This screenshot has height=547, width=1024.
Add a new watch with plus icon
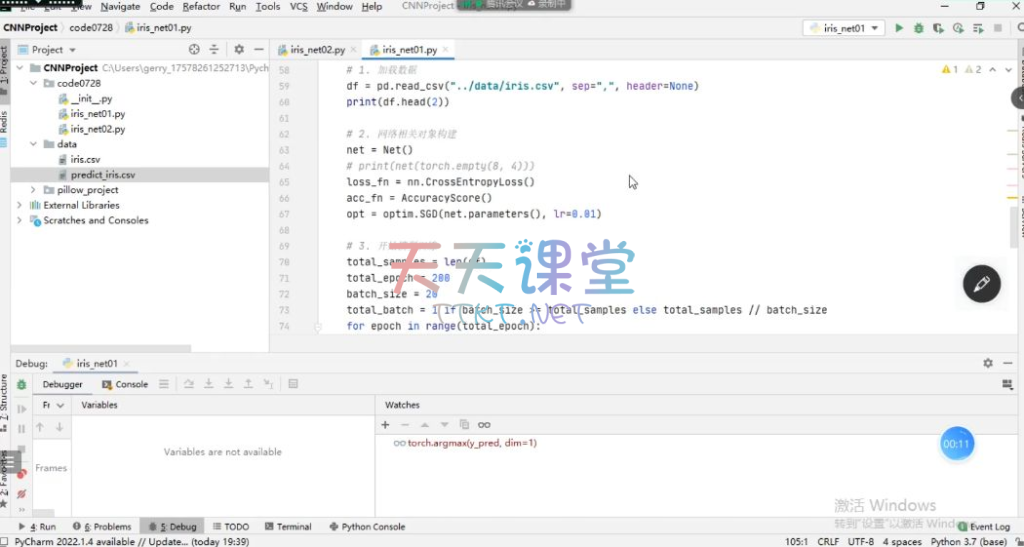pyautogui.click(x=386, y=424)
